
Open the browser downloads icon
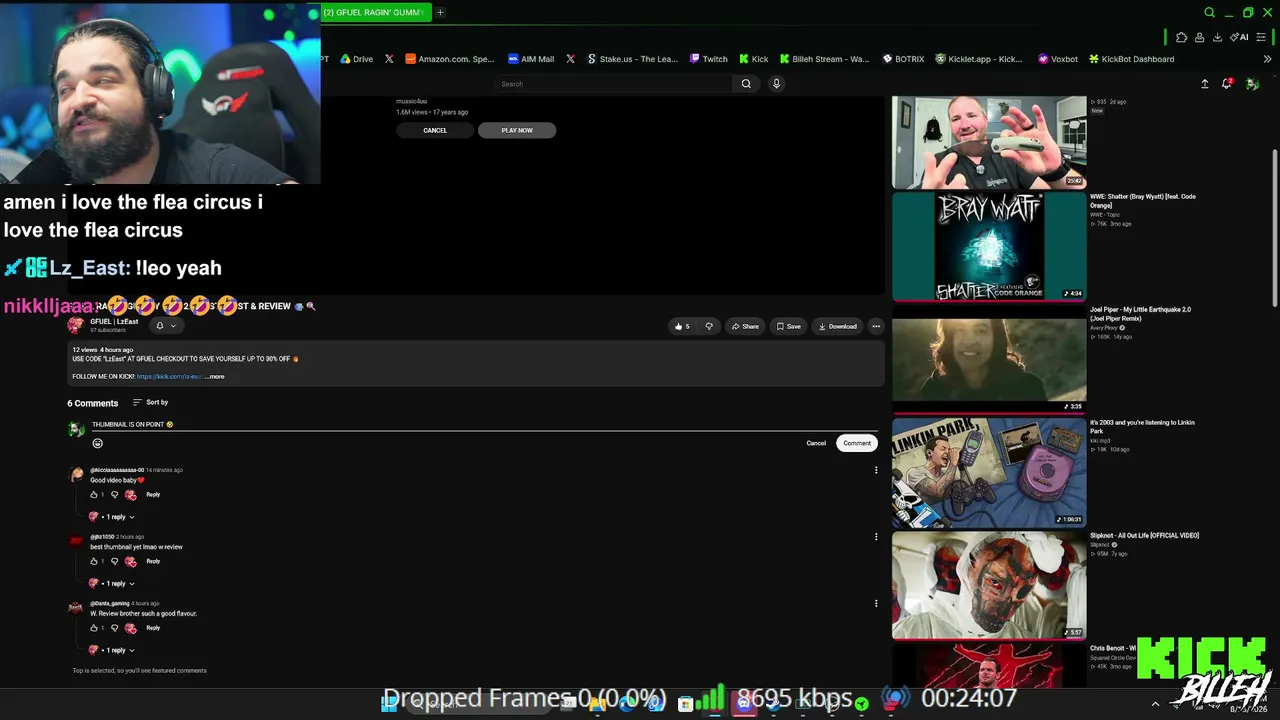point(1217,37)
